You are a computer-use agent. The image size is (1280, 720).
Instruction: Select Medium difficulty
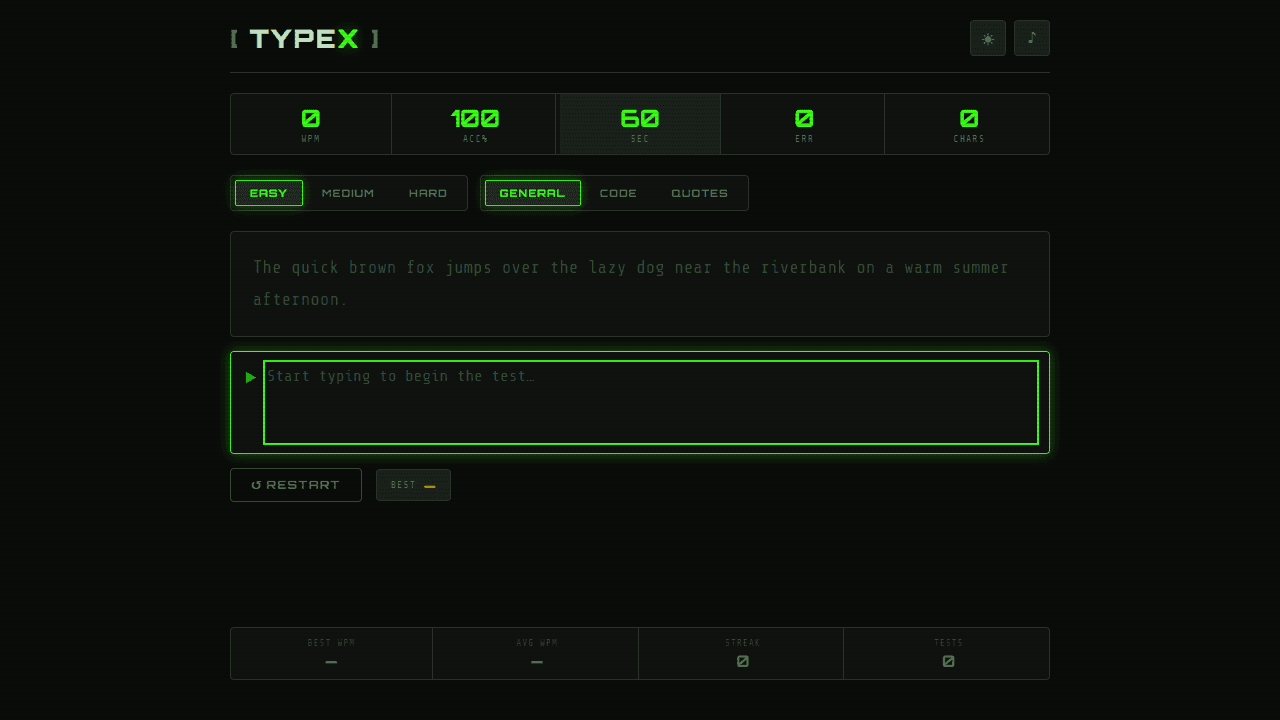tap(348, 193)
